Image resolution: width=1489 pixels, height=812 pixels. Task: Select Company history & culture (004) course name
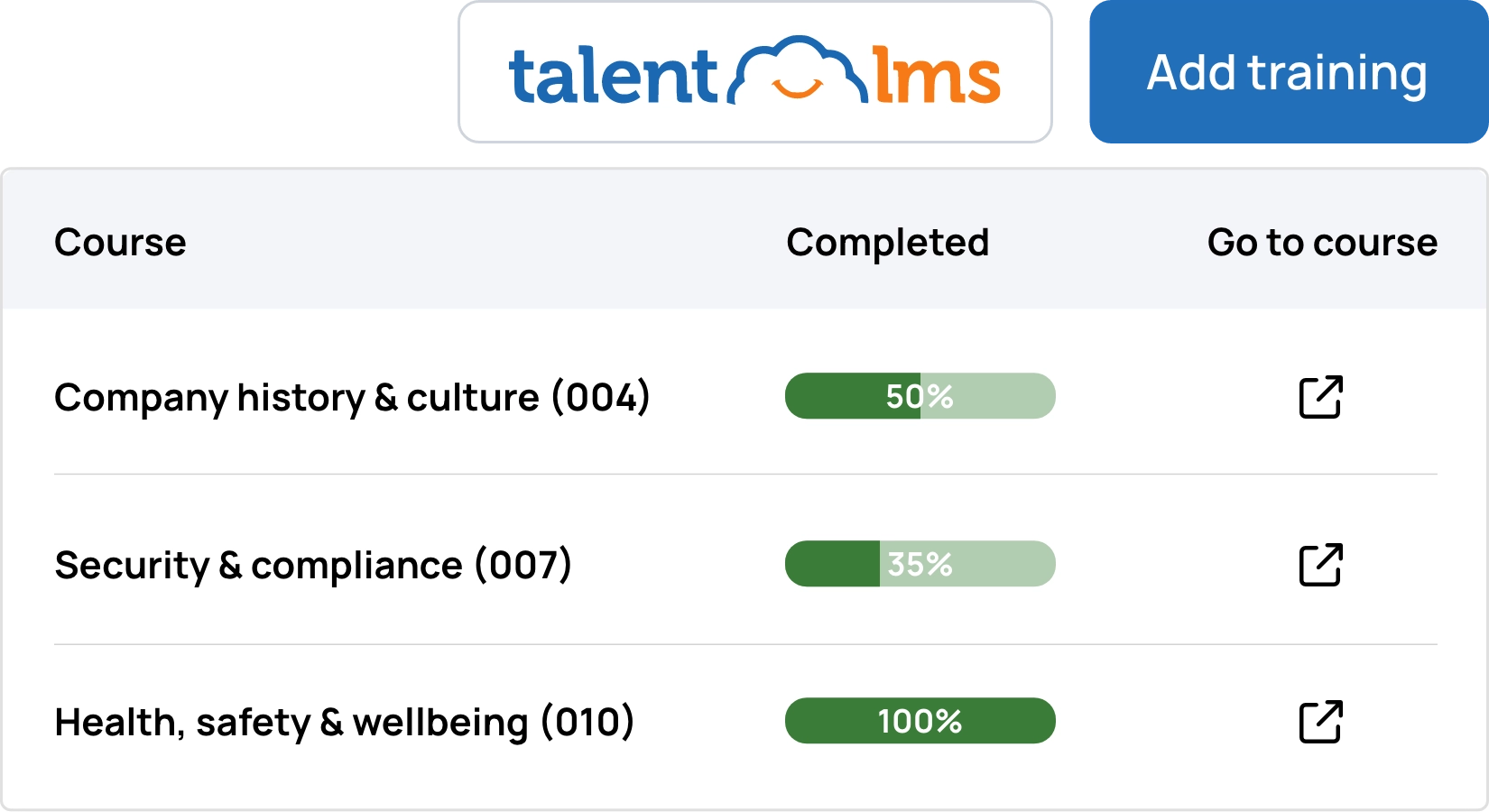tap(352, 398)
